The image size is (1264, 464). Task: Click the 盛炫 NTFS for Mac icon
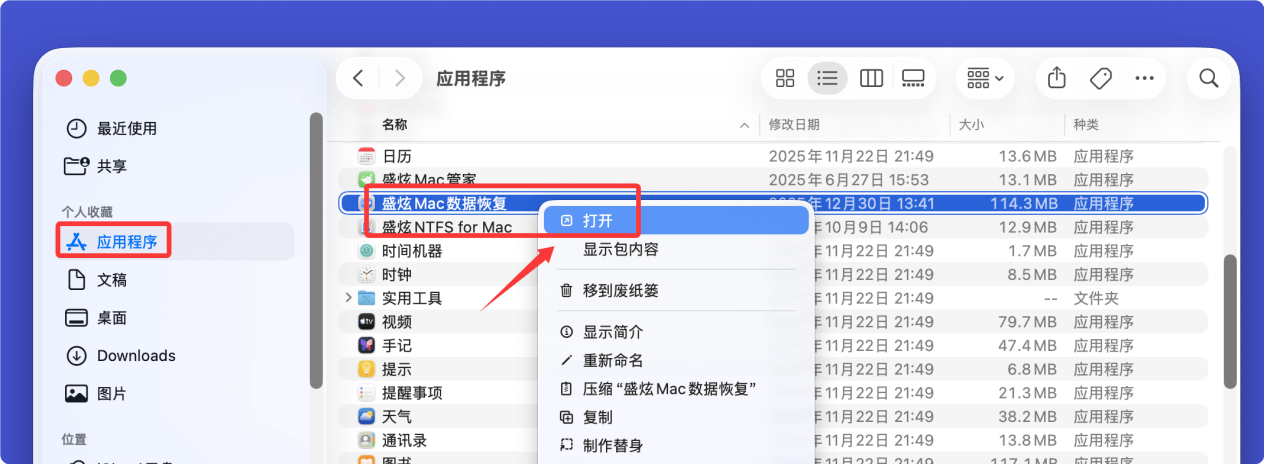pyautogui.click(x=366, y=227)
